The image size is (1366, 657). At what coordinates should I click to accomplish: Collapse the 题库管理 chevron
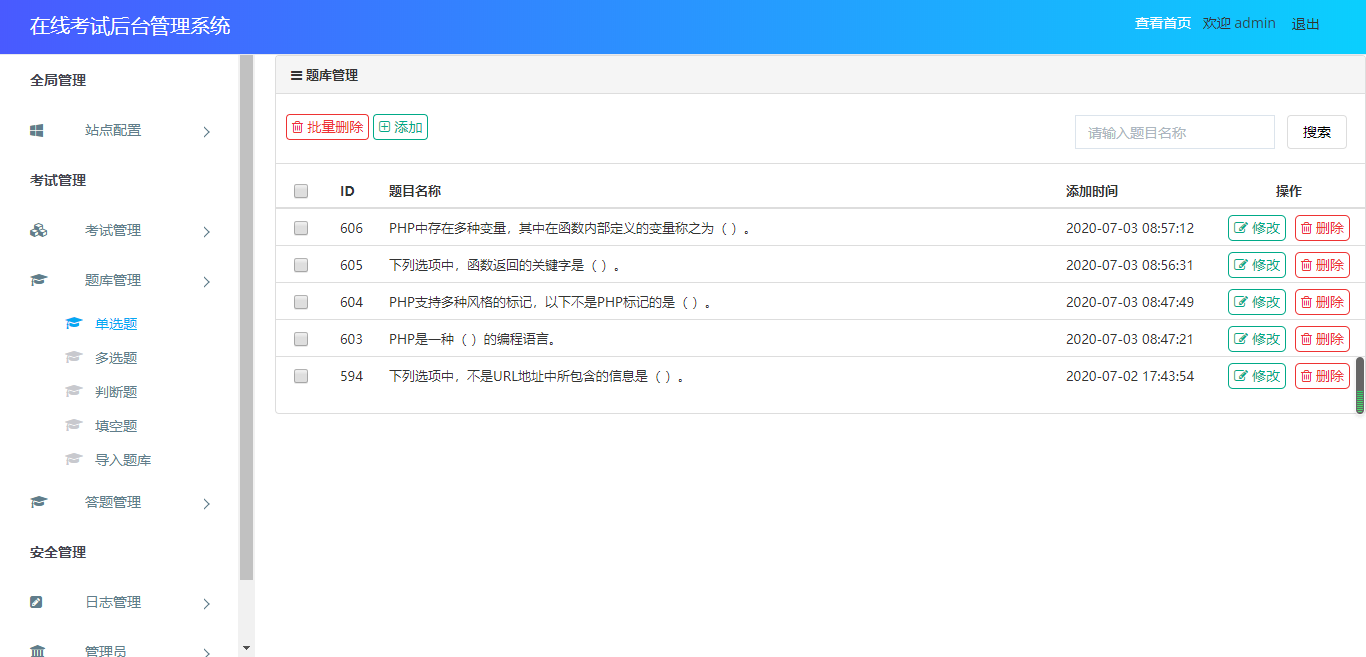click(207, 281)
